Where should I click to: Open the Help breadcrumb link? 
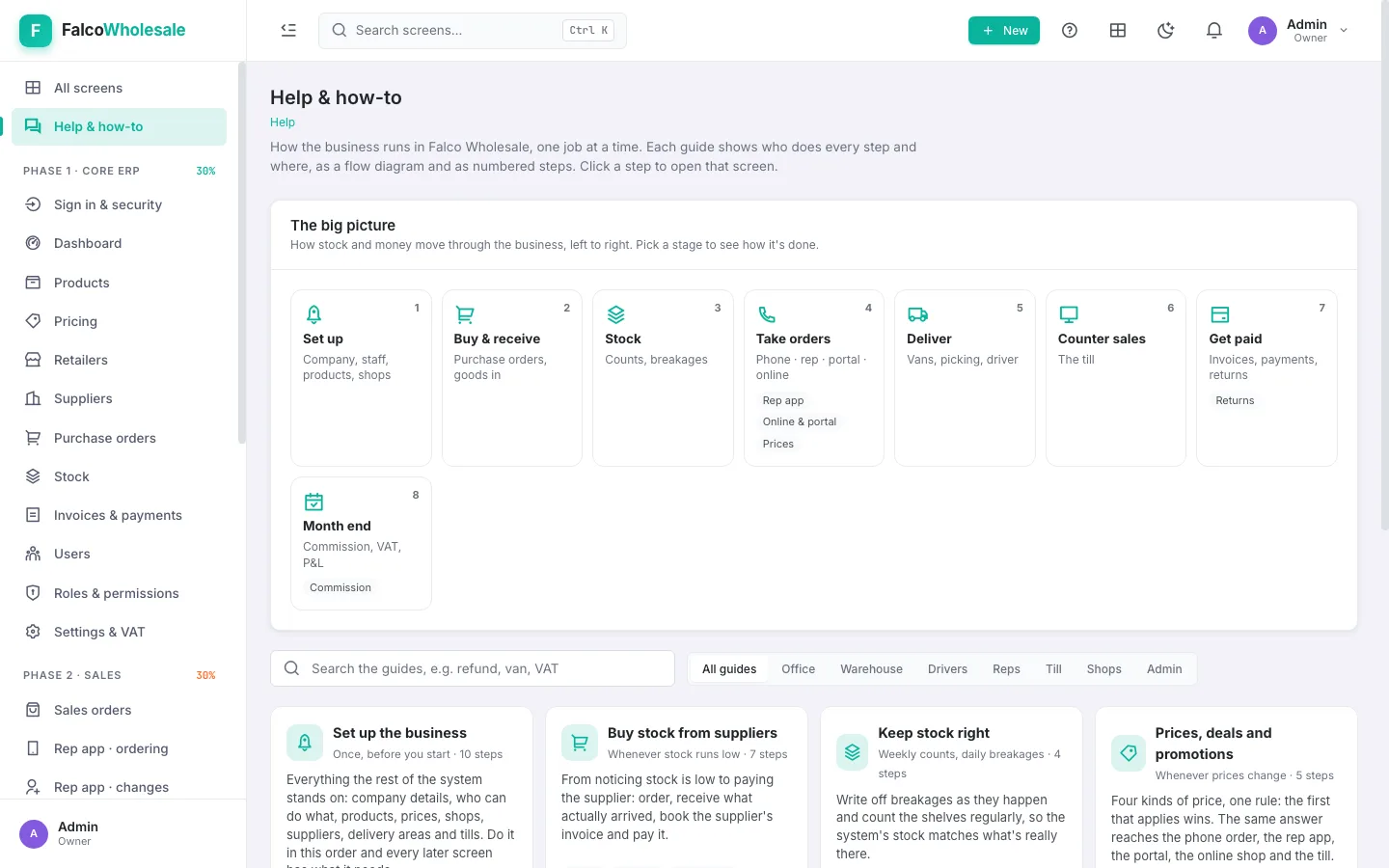point(283,122)
